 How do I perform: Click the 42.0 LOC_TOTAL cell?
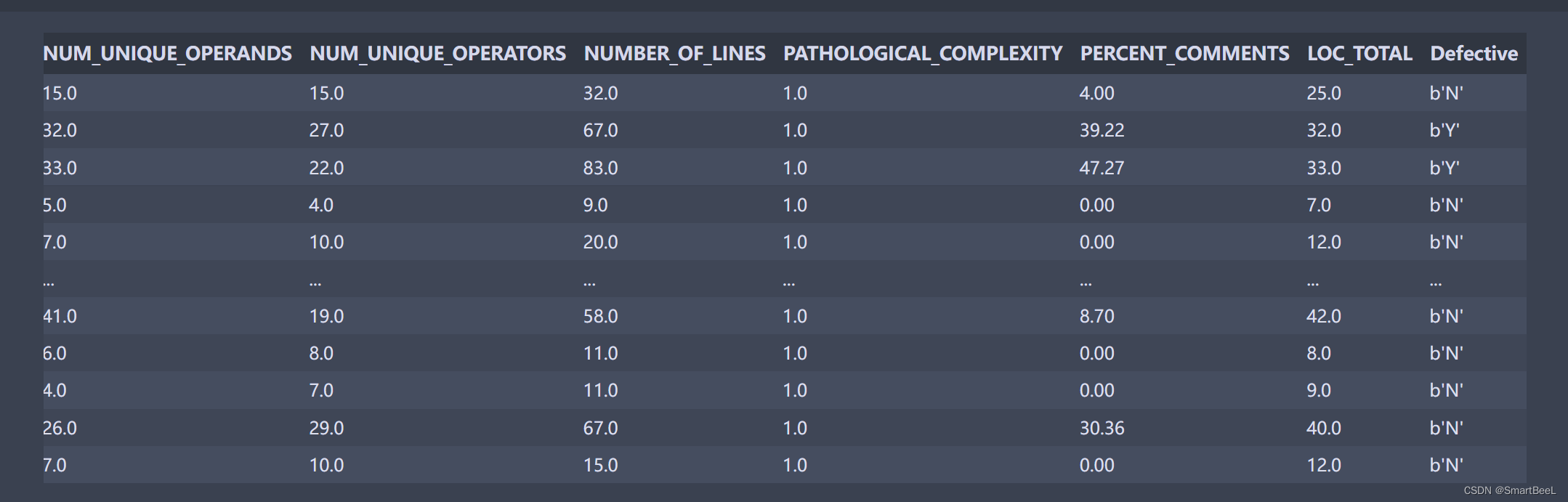pyautogui.click(x=1324, y=316)
